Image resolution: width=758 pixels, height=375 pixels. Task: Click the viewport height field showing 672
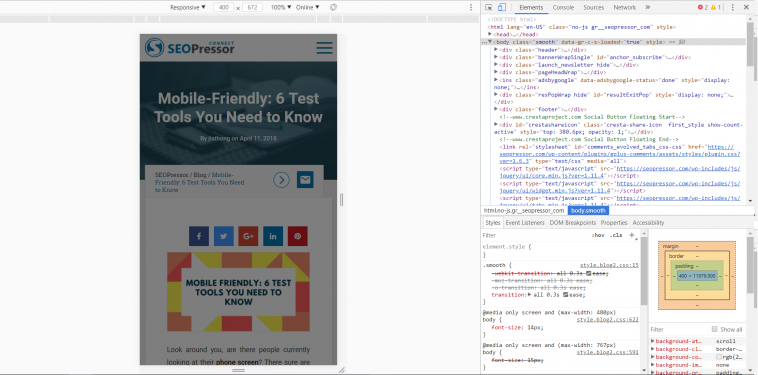(x=252, y=8)
